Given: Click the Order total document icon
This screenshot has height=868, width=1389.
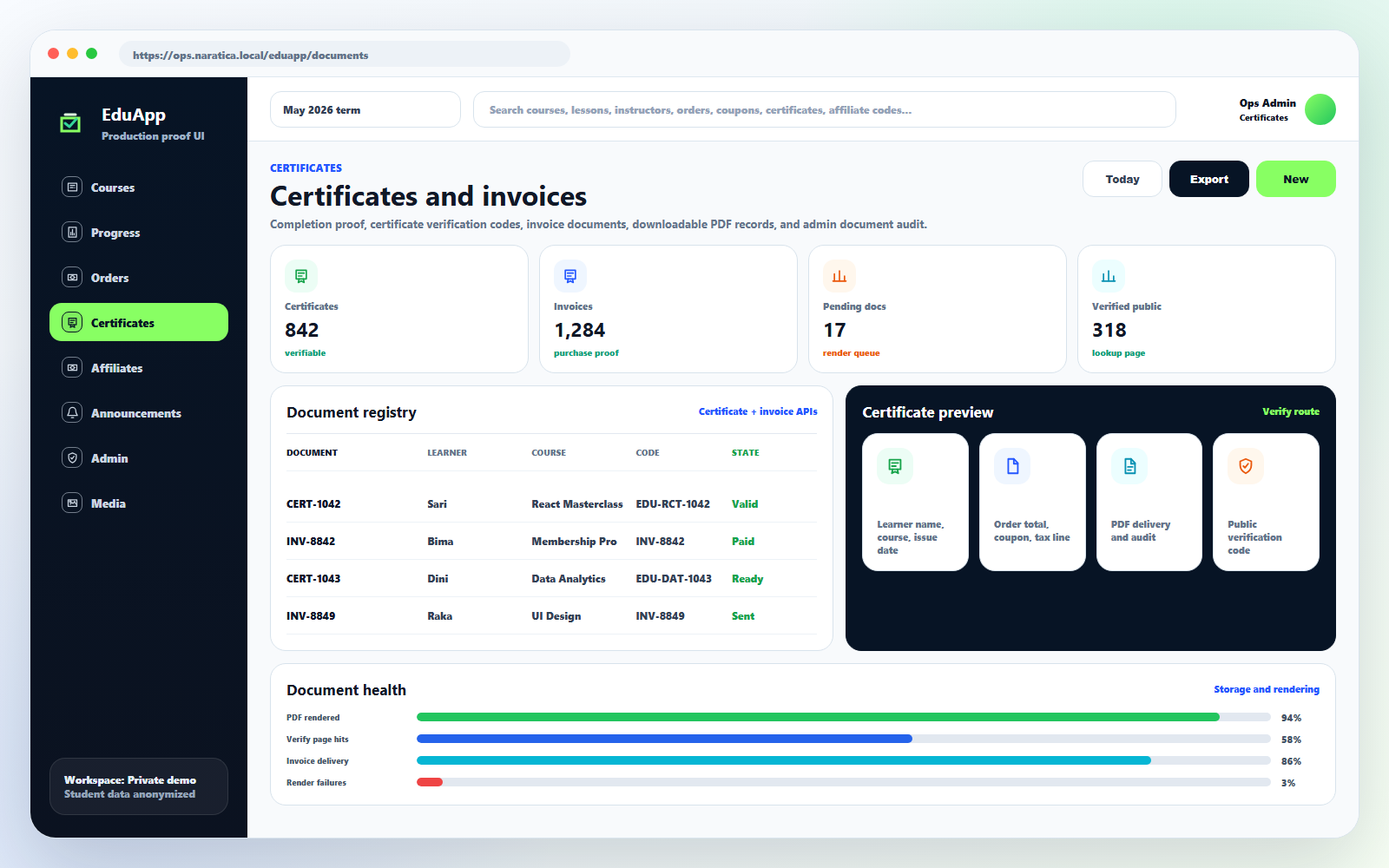Looking at the screenshot, I should (x=1012, y=466).
